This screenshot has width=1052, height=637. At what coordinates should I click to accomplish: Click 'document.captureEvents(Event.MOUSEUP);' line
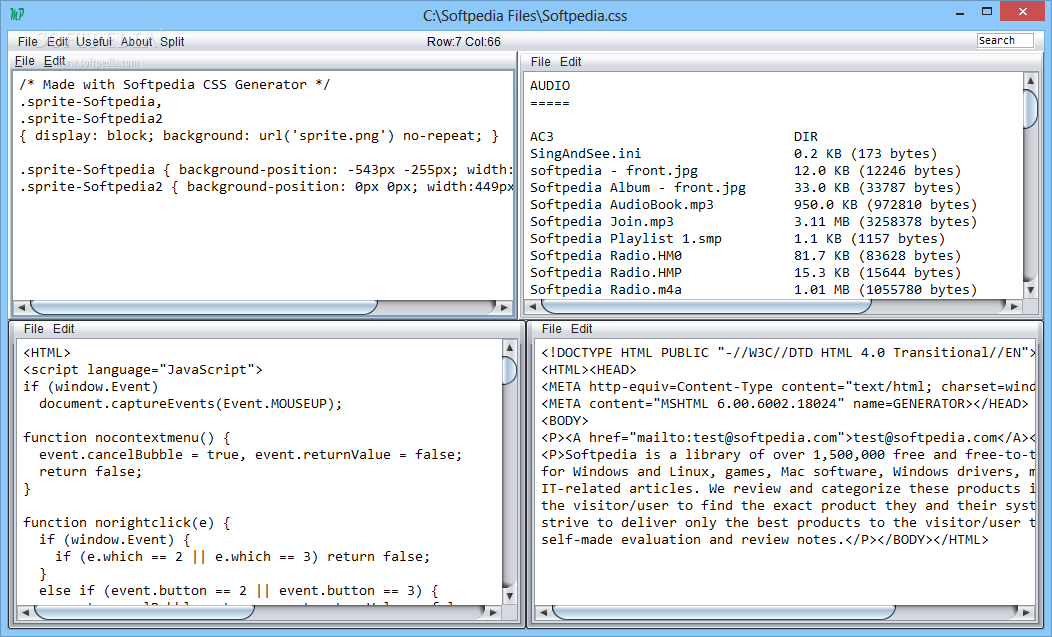coord(191,404)
